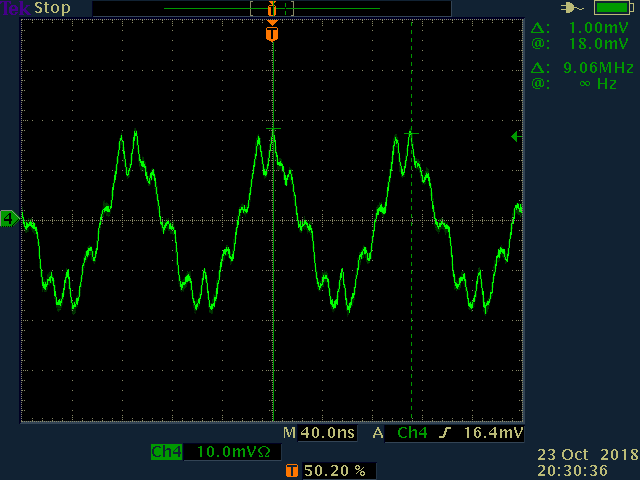The width and height of the screenshot is (640, 480).
Task: Select the Ch4 channel label badge
Action: point(166,452)
